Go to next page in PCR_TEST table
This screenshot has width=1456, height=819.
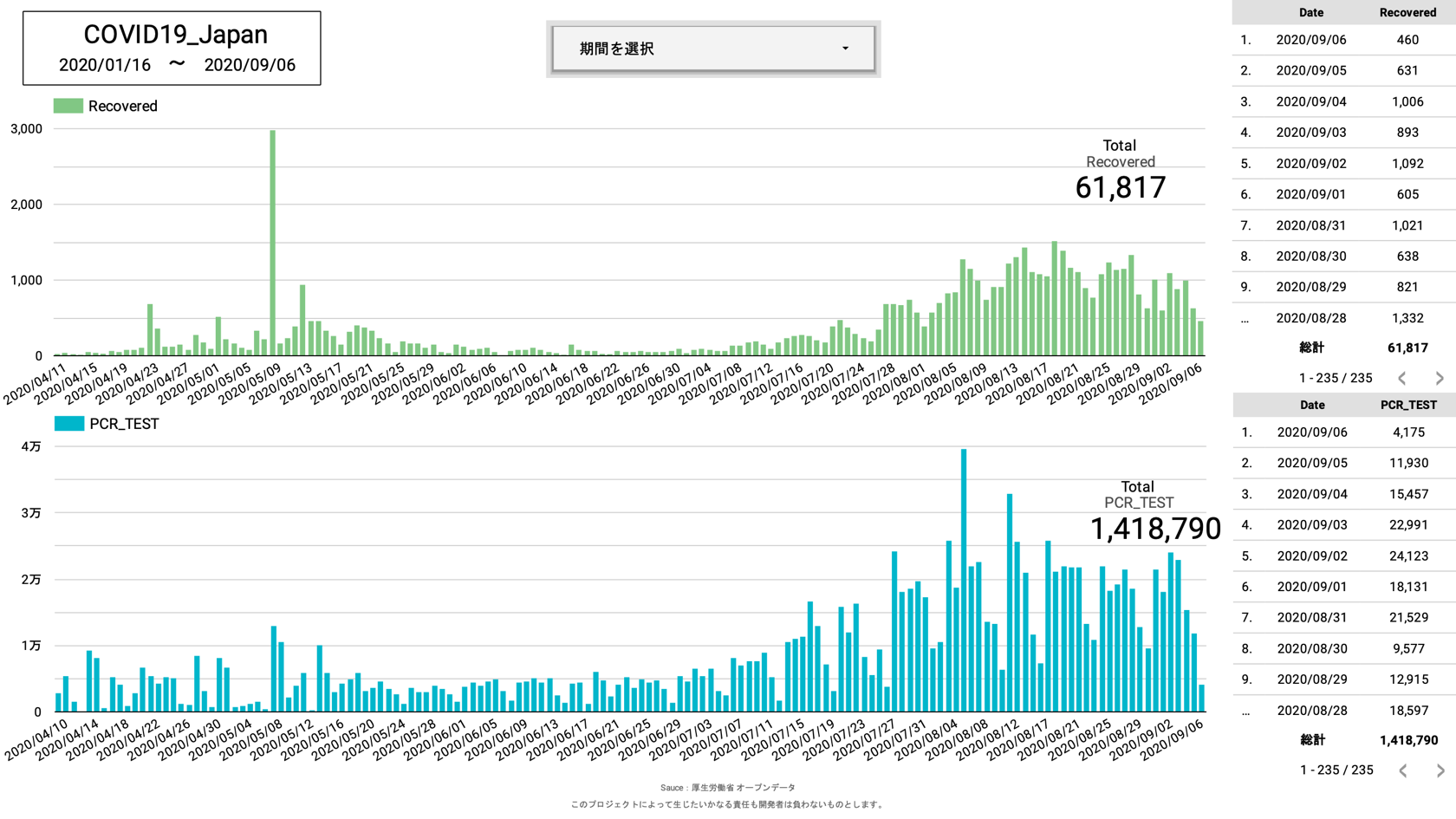click(1440, 770)
